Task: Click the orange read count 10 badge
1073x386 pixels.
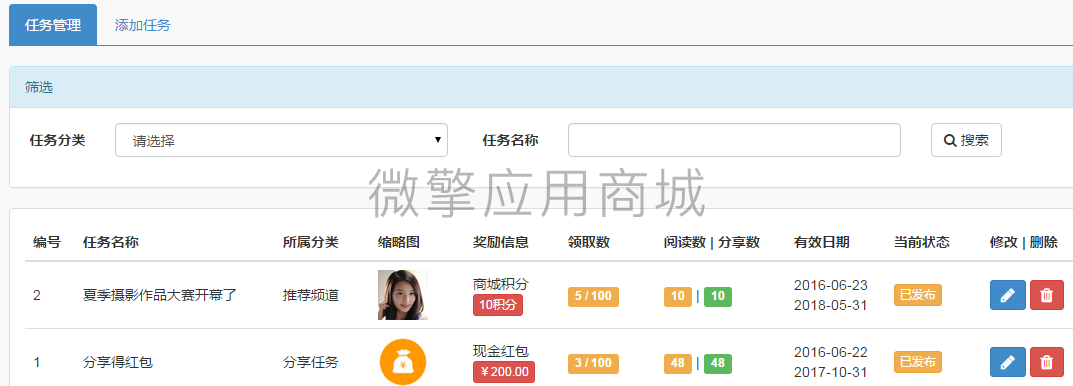Action: tap(677, 296)
